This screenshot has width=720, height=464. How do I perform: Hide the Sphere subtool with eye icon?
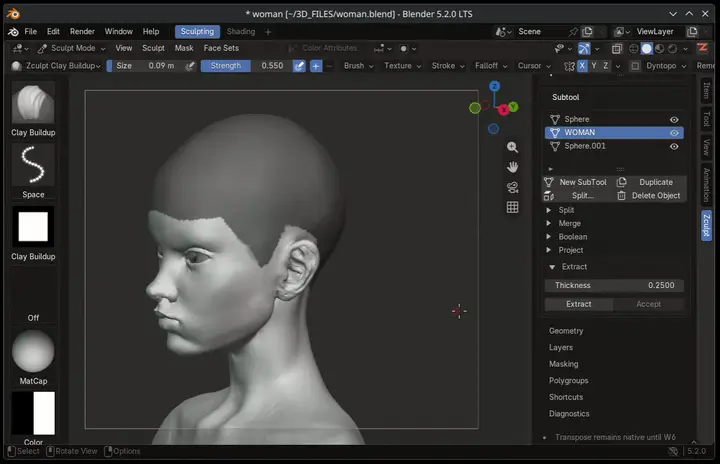(x=674, y=119)
